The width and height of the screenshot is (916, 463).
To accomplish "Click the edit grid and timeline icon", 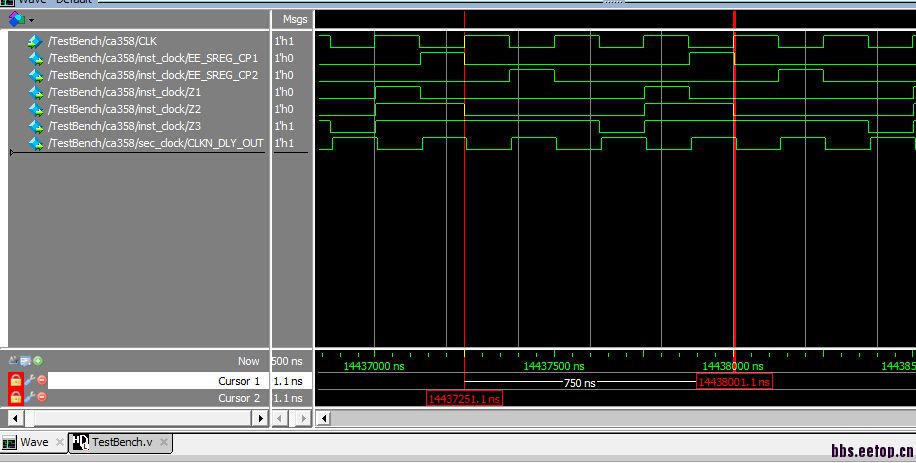I will click(26, 361).
